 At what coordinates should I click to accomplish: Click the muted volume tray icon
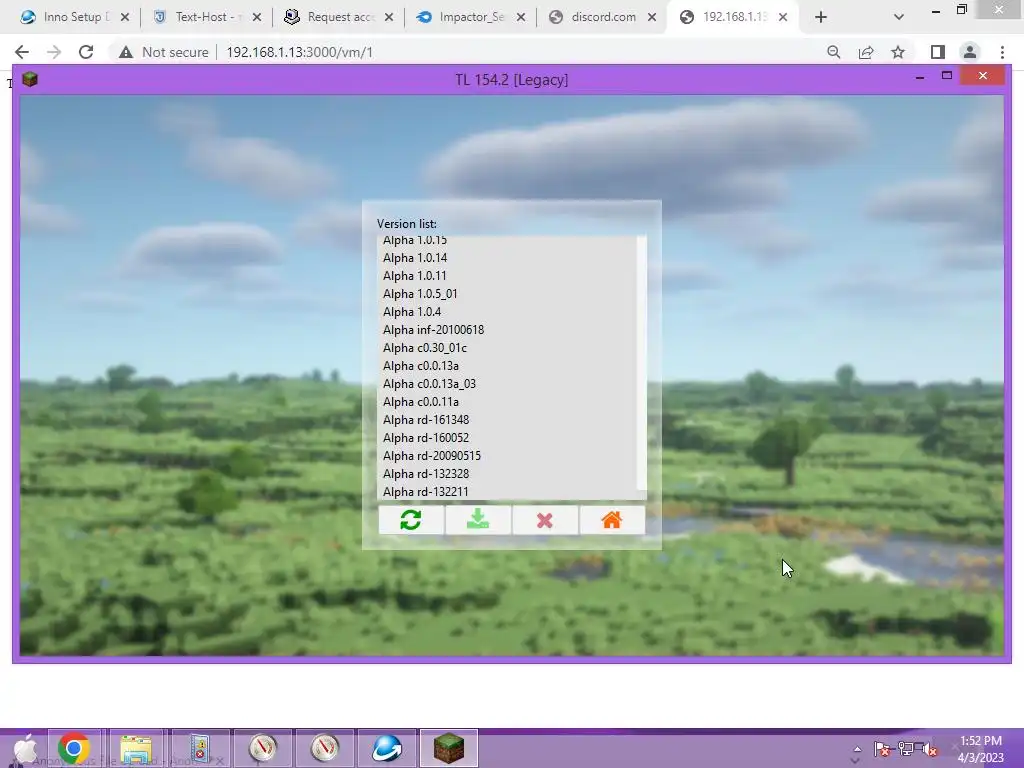(x=929, y=749)
